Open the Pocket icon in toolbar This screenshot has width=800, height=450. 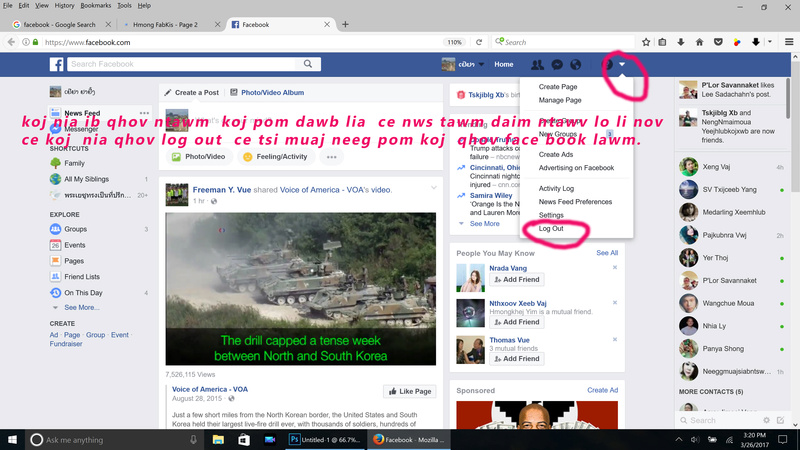(x=718, y=42)
